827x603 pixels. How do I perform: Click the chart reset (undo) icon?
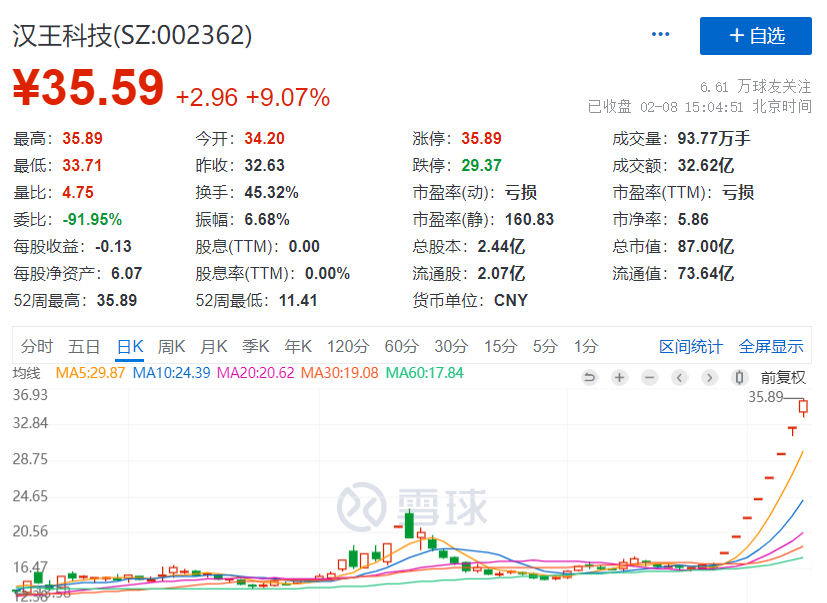[x=589, y=377]
